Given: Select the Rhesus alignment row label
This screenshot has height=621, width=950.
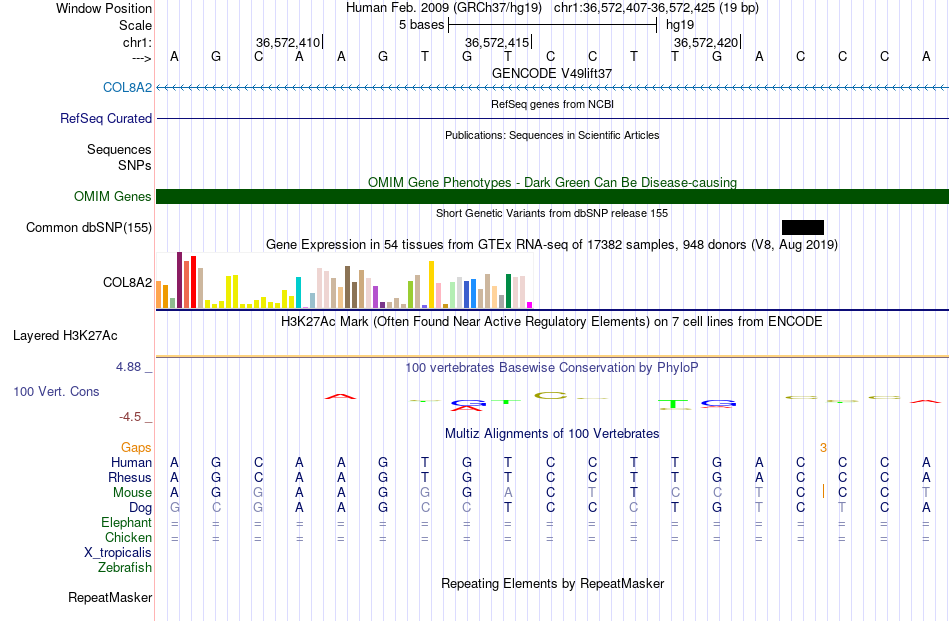Looking at the screenshot, I should click(130, 477).
